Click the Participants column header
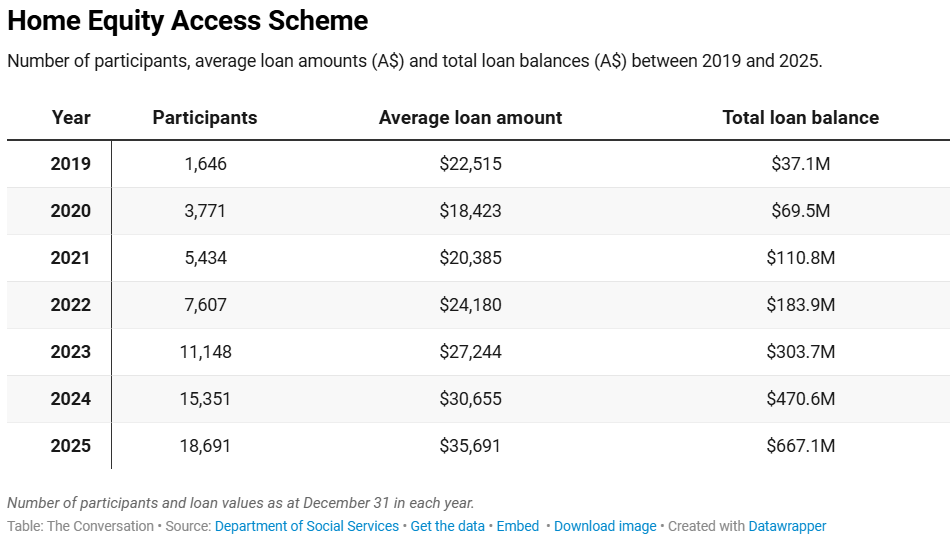Screen dimensions: 952x542 [205, 118]
